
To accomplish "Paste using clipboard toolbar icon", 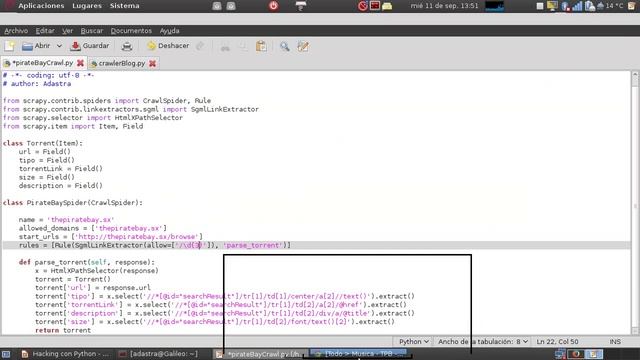I will click(x=261, y=47).
